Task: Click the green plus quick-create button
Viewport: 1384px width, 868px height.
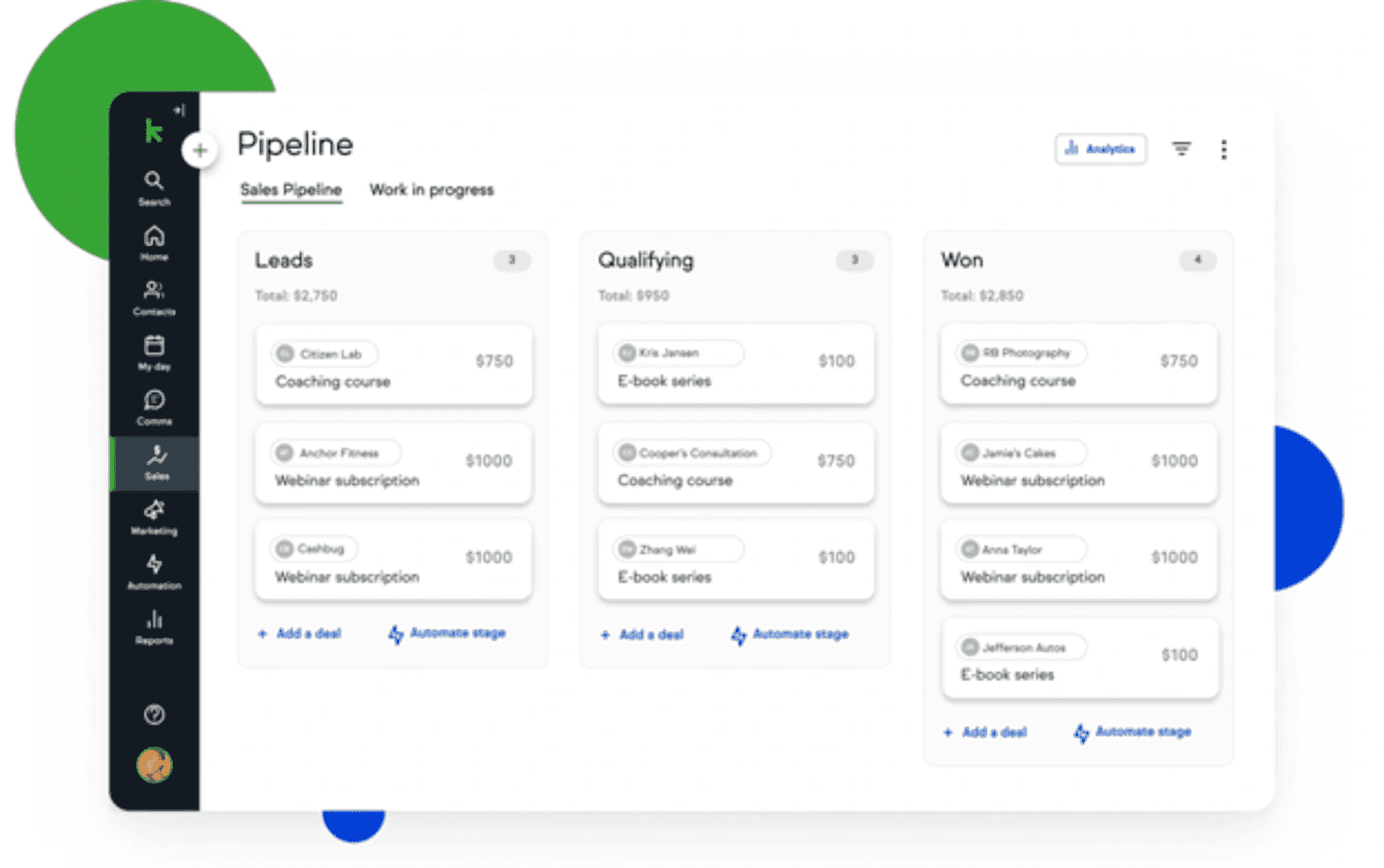Action: click(200, 150)
